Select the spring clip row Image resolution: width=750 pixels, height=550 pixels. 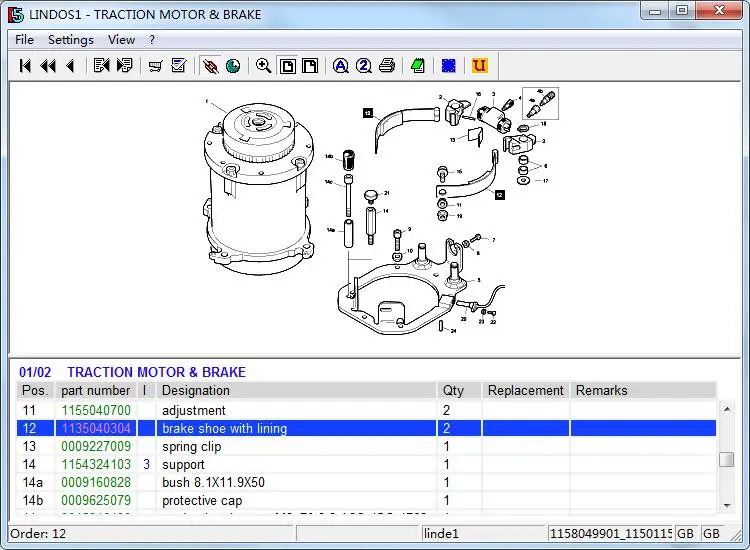192,446
